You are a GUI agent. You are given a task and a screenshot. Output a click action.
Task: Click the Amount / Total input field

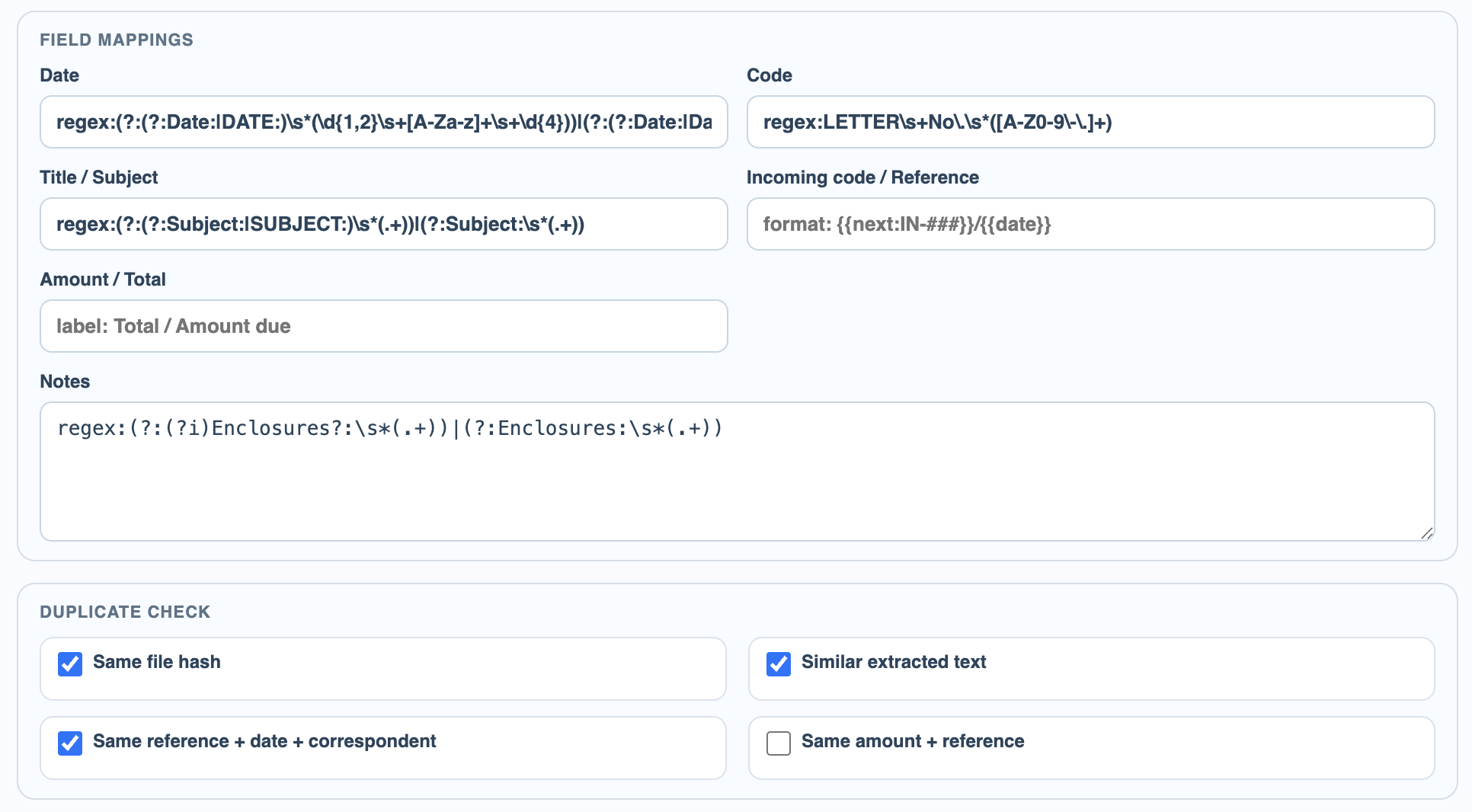(x=384, y=326)
